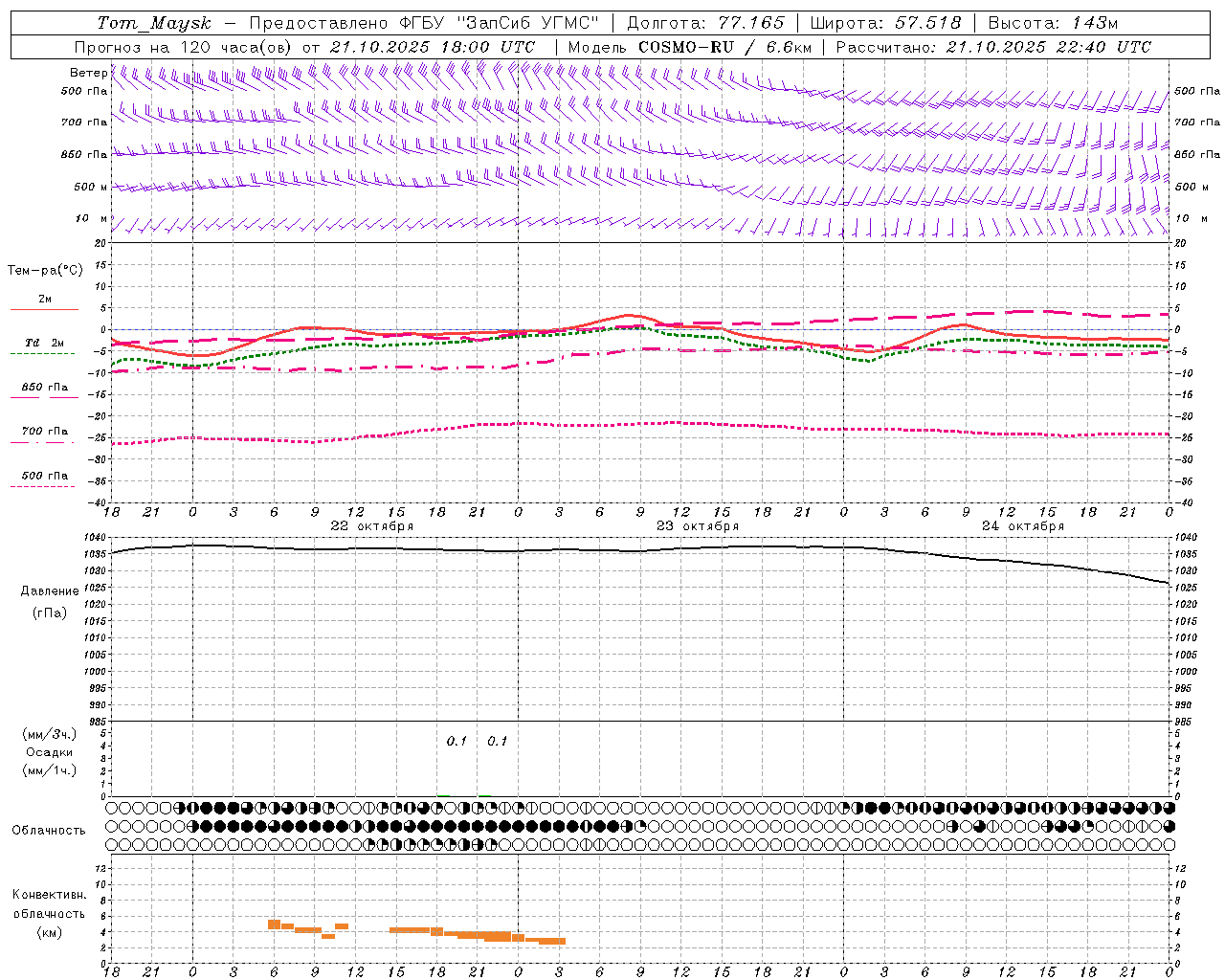Click the Облачность cloud cover label
The width and height of the screenshot is (1225, 980).
tap(49, 831)
